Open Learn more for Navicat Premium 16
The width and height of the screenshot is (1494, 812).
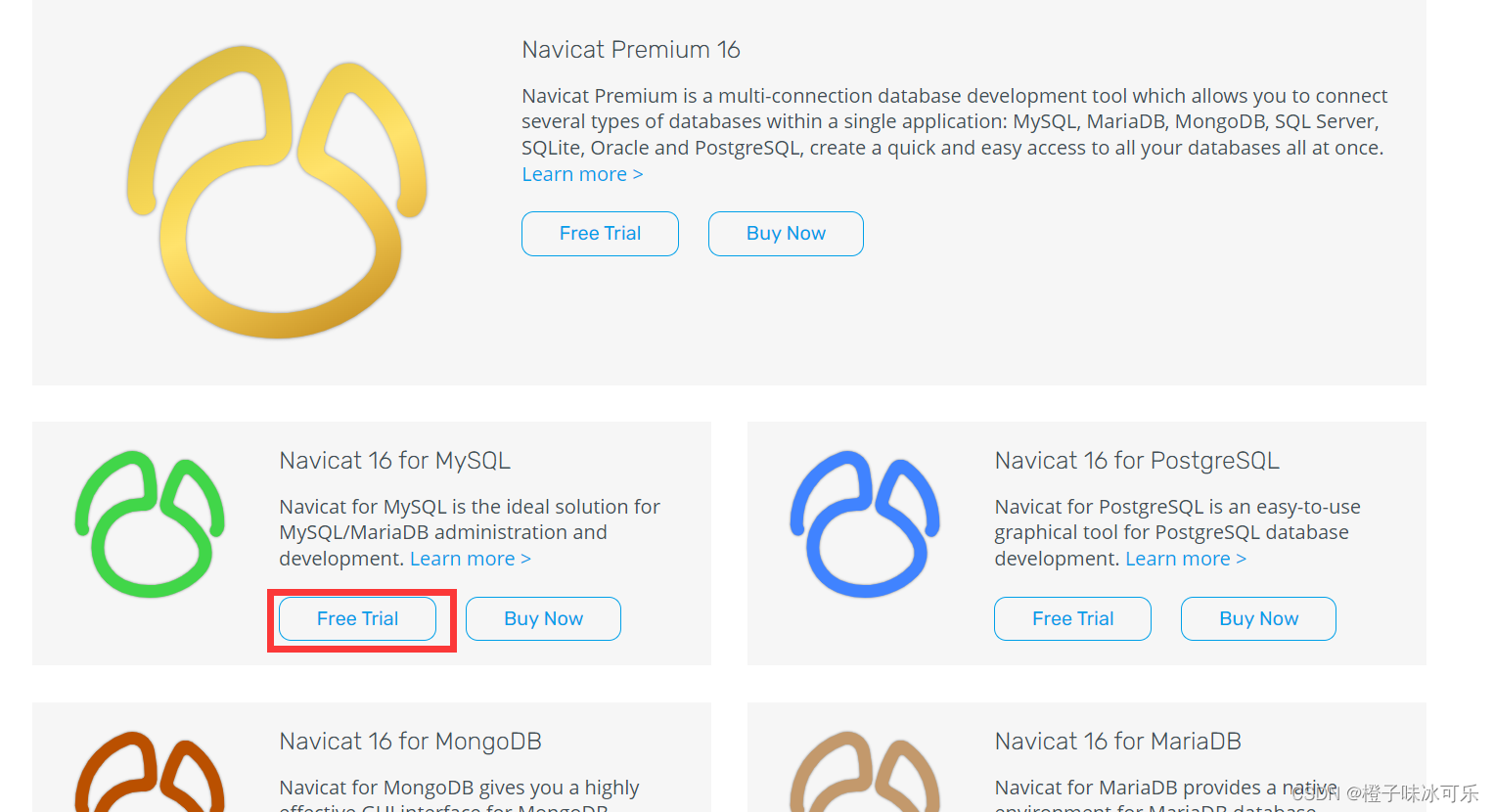point(582,173)
